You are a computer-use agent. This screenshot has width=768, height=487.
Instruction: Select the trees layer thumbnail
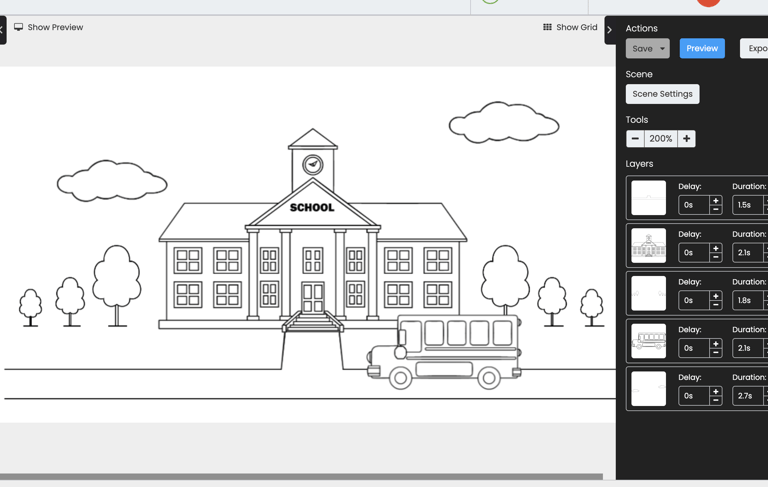coord(648,293)
